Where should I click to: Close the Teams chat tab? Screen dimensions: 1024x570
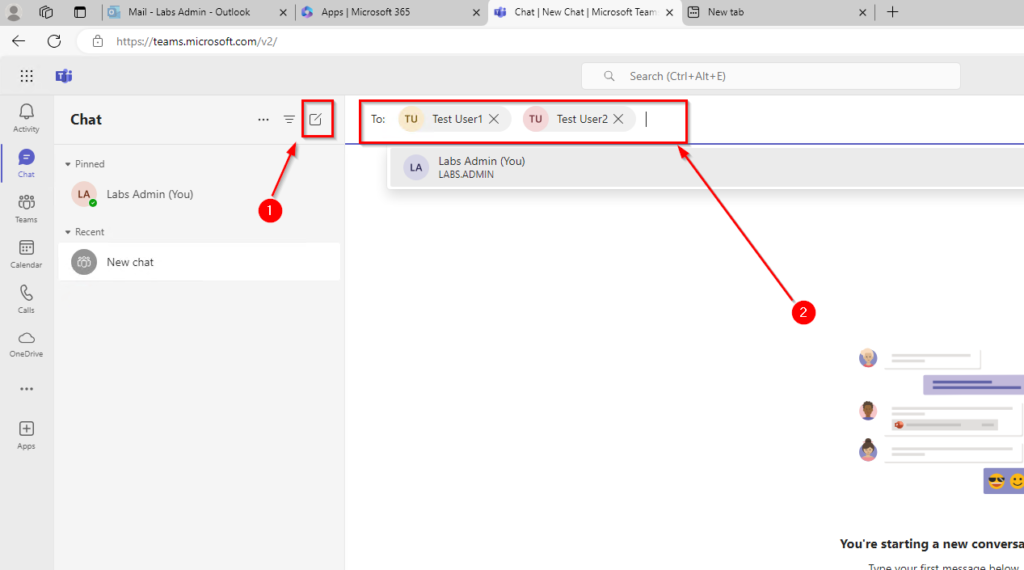pos(669,12)
